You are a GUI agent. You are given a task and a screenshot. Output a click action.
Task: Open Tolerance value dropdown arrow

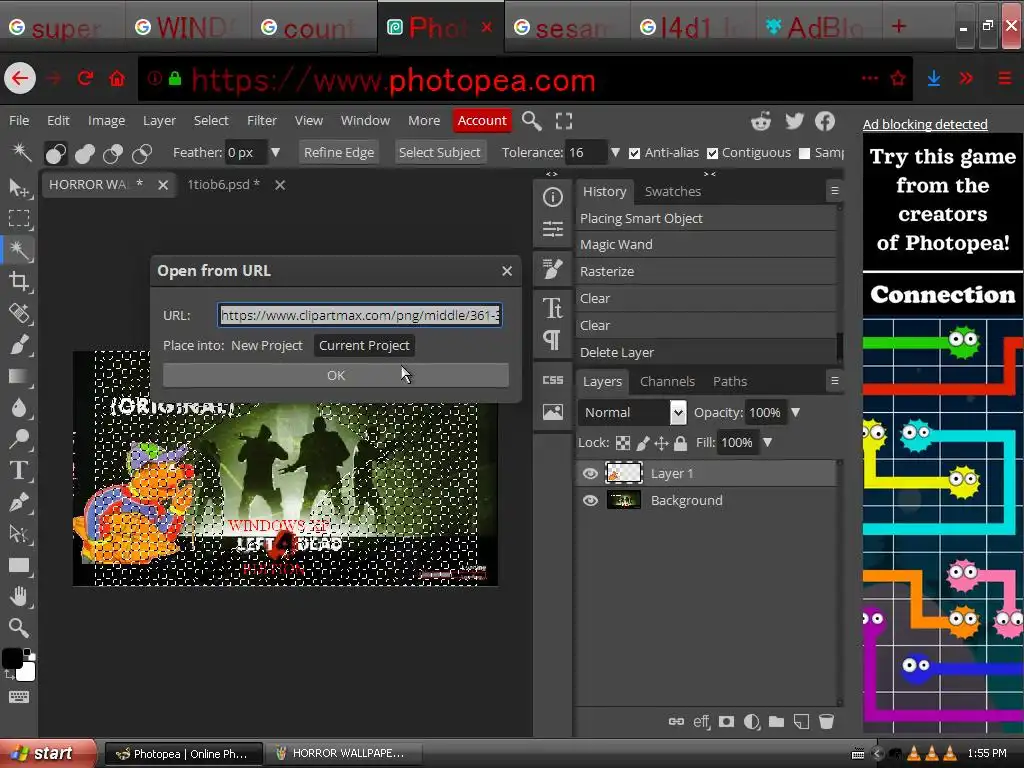point(615,152)
